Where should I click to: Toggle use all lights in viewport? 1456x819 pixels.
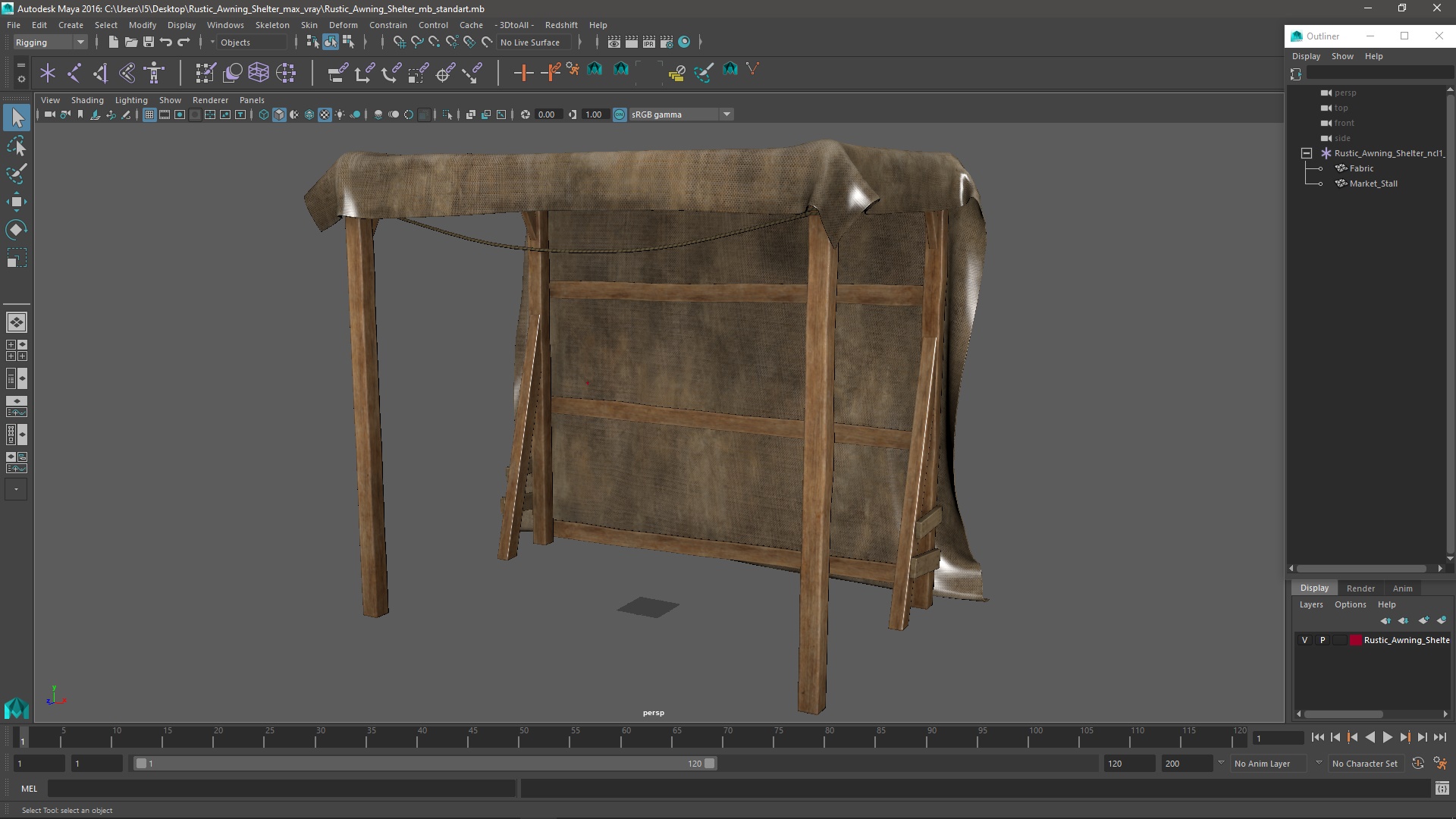(340, 115)
